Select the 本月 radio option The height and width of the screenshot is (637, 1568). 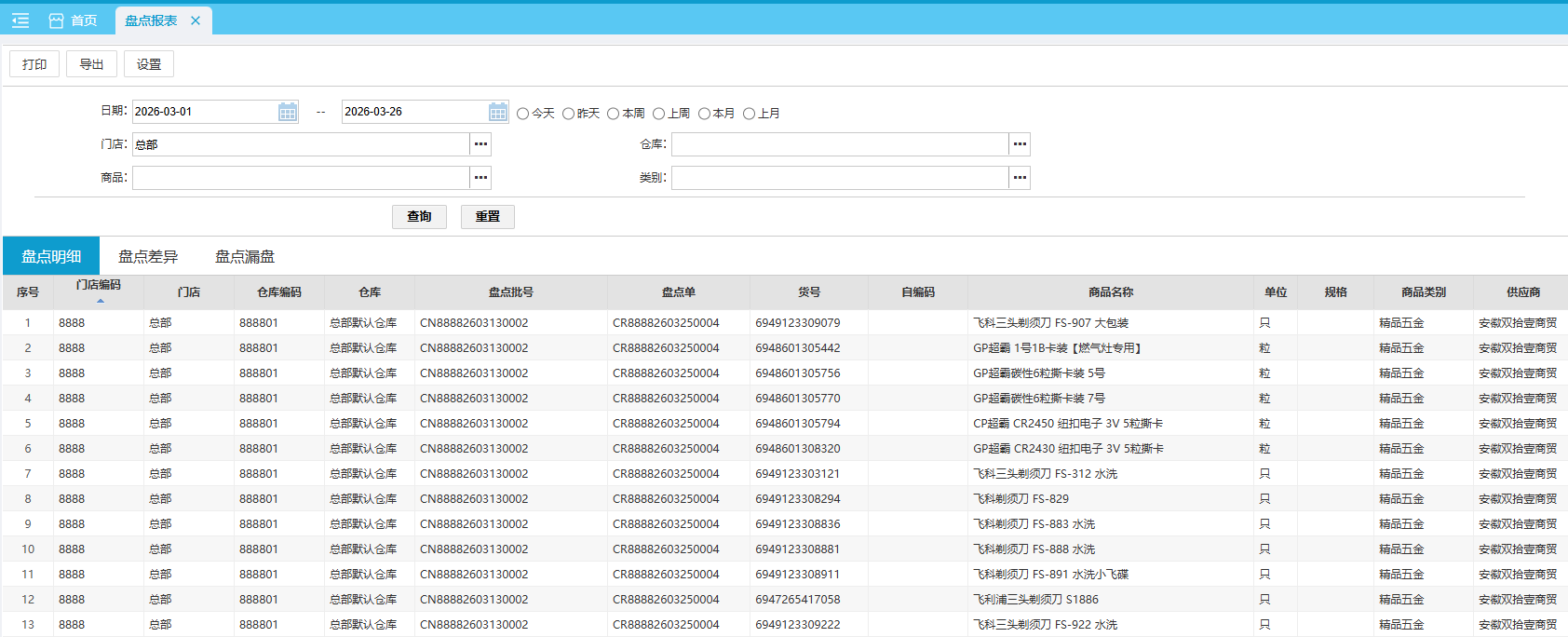point(704,114)
